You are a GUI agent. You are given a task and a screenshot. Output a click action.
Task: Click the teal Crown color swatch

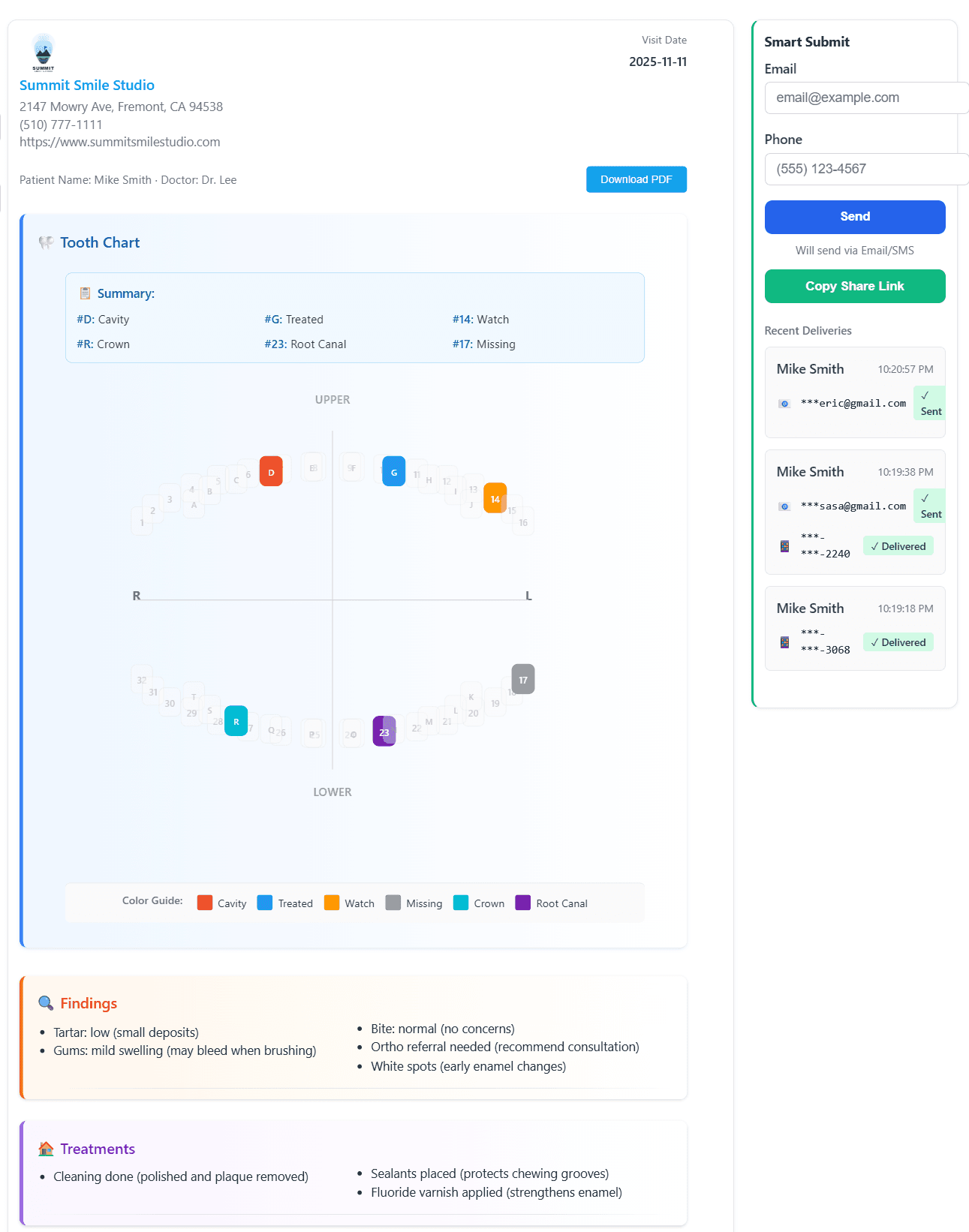coord(461,903)
